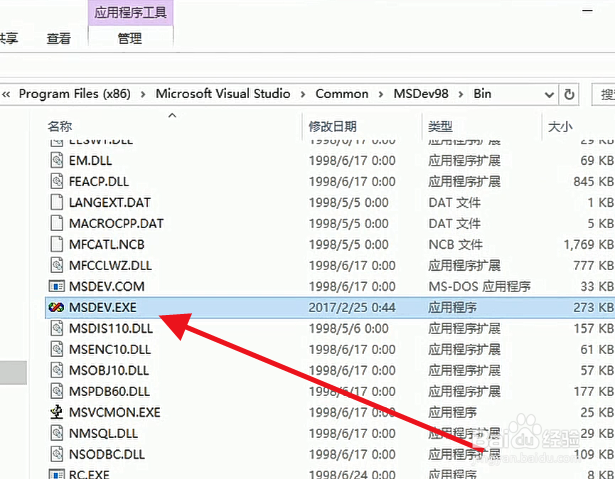This screenshot has height=479, width=615.
Task: Sort files by the 大小 column header
Action: [x=560, y=126]
